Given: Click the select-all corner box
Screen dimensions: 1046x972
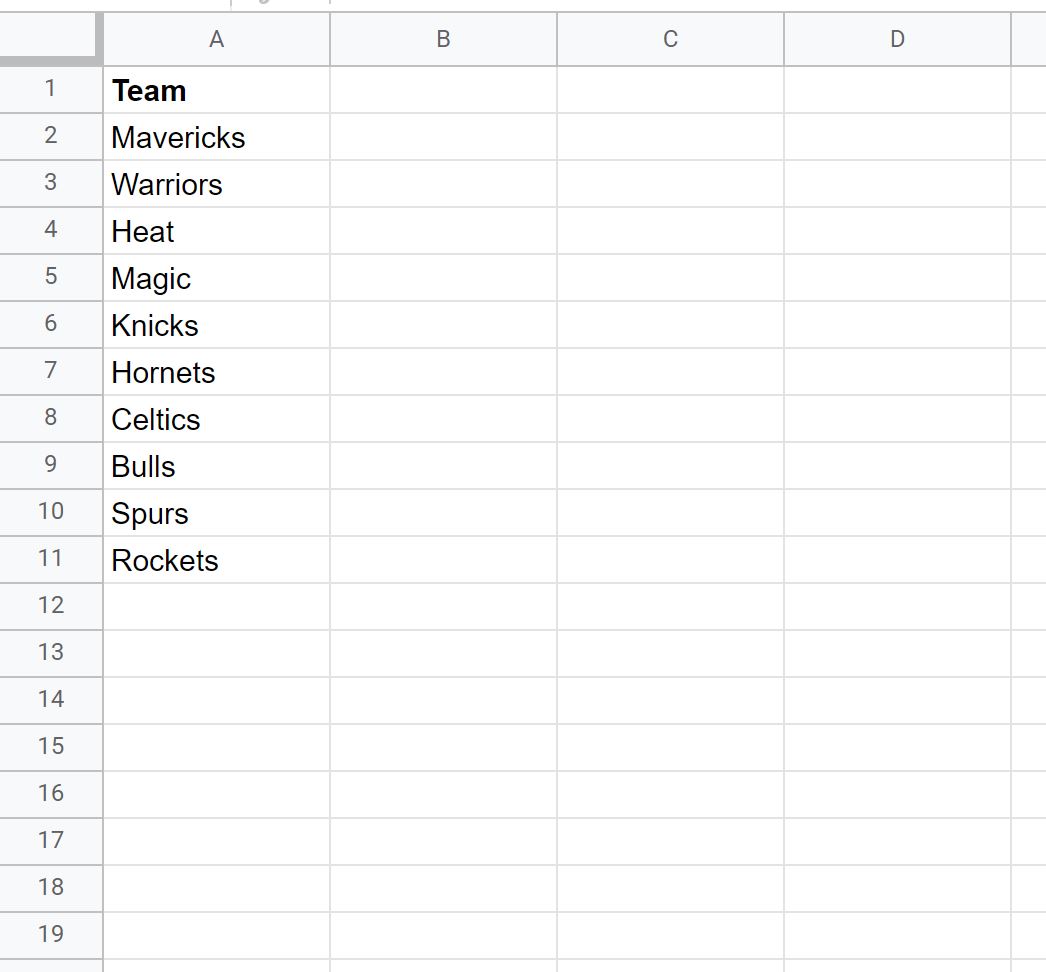Looking at the screenshot, I should tap(49, 37).
